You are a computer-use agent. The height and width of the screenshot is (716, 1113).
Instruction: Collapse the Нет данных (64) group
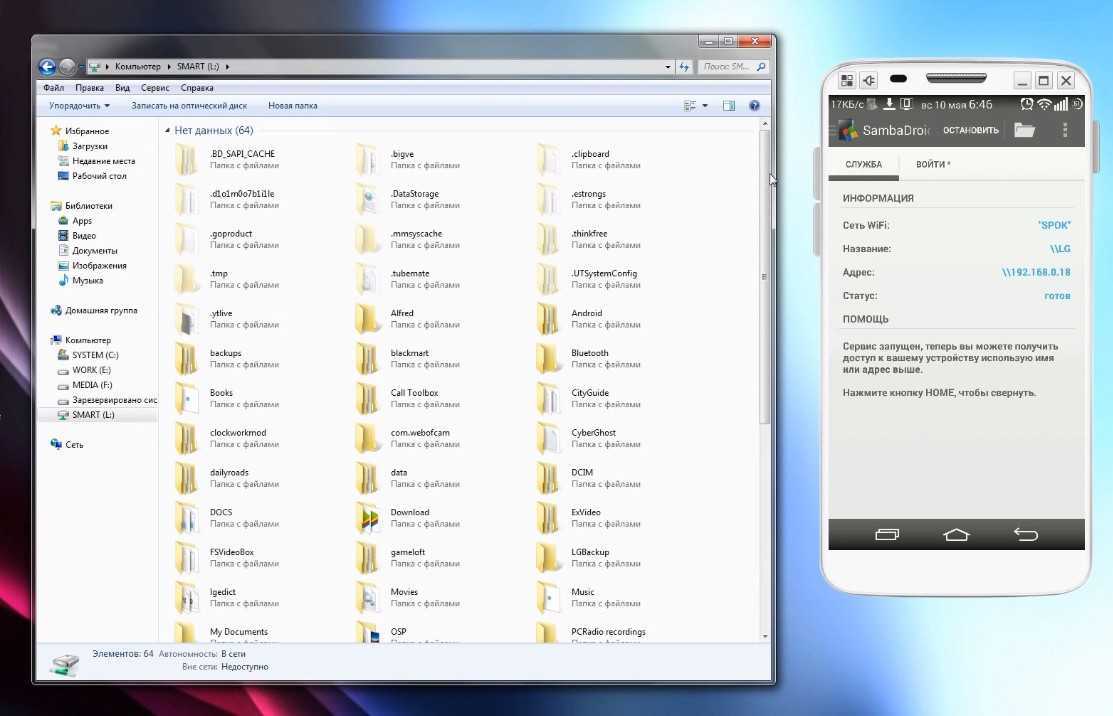click(166, 131)
